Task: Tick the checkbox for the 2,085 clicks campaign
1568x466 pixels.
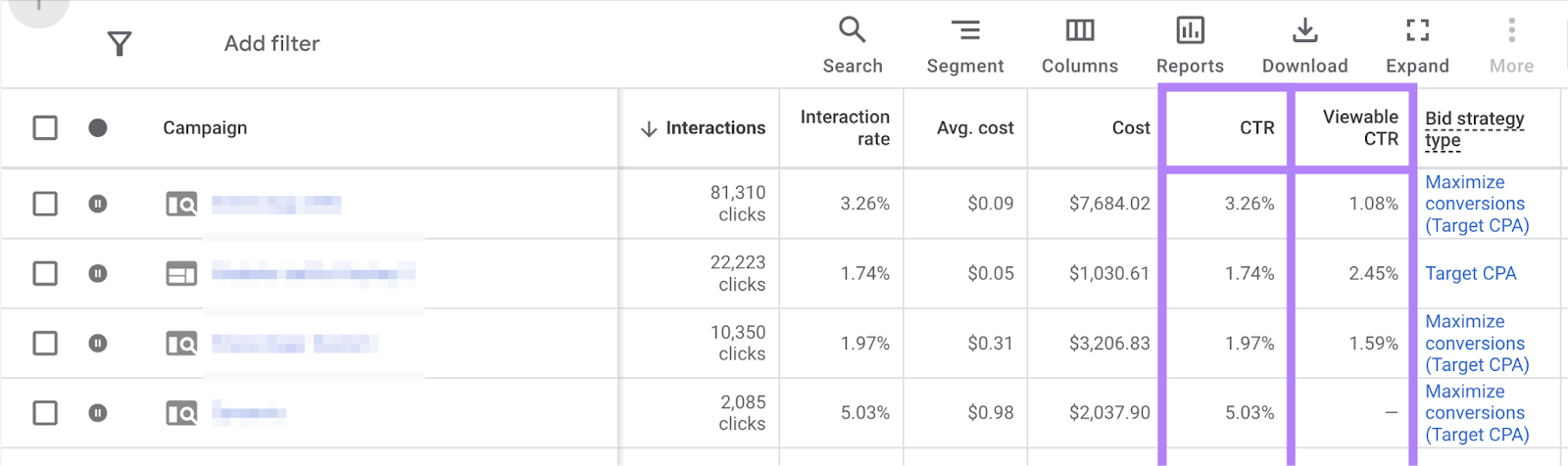Action: click(45, 413)
